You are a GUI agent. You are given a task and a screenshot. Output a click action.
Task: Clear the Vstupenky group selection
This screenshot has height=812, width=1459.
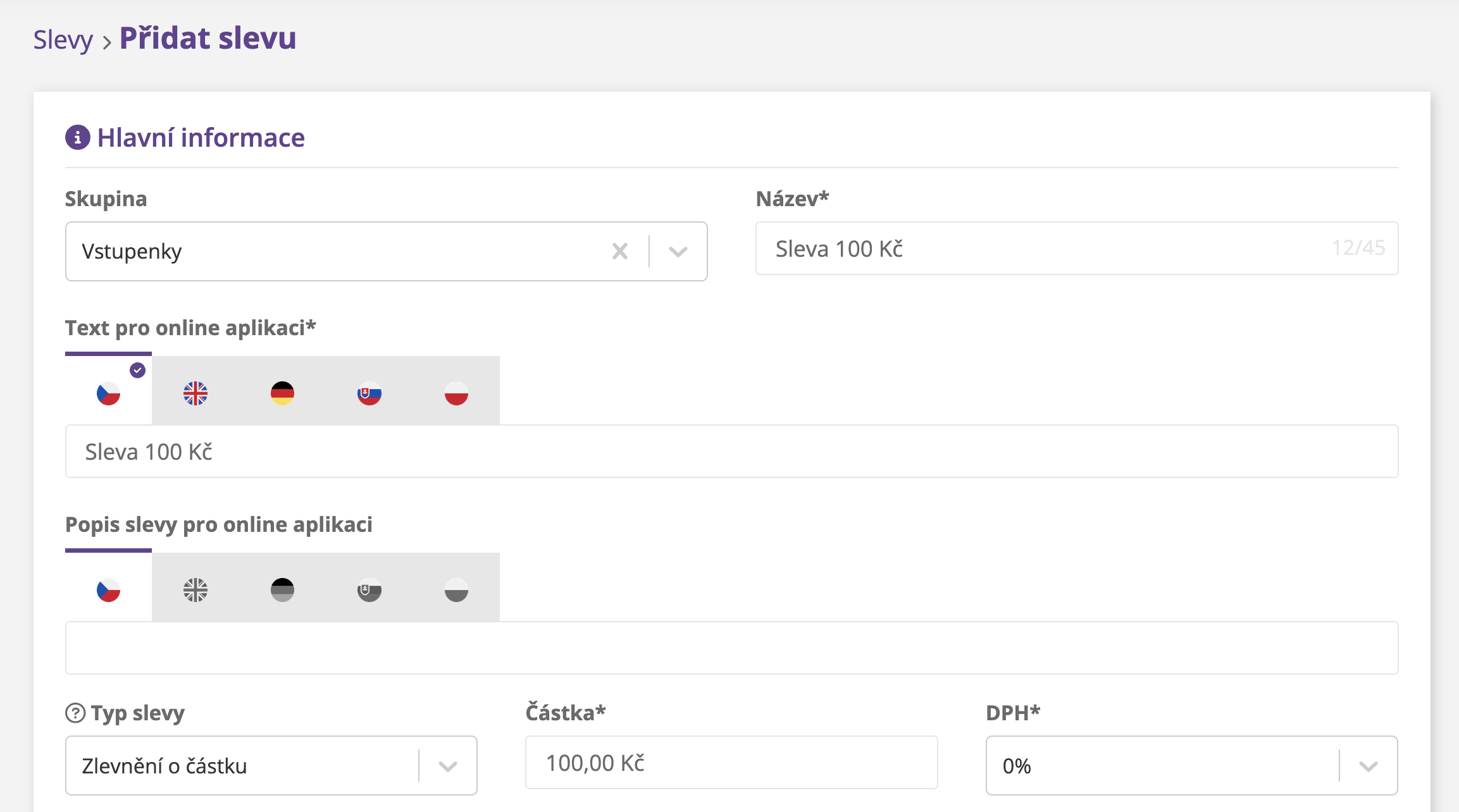(620, 252)
